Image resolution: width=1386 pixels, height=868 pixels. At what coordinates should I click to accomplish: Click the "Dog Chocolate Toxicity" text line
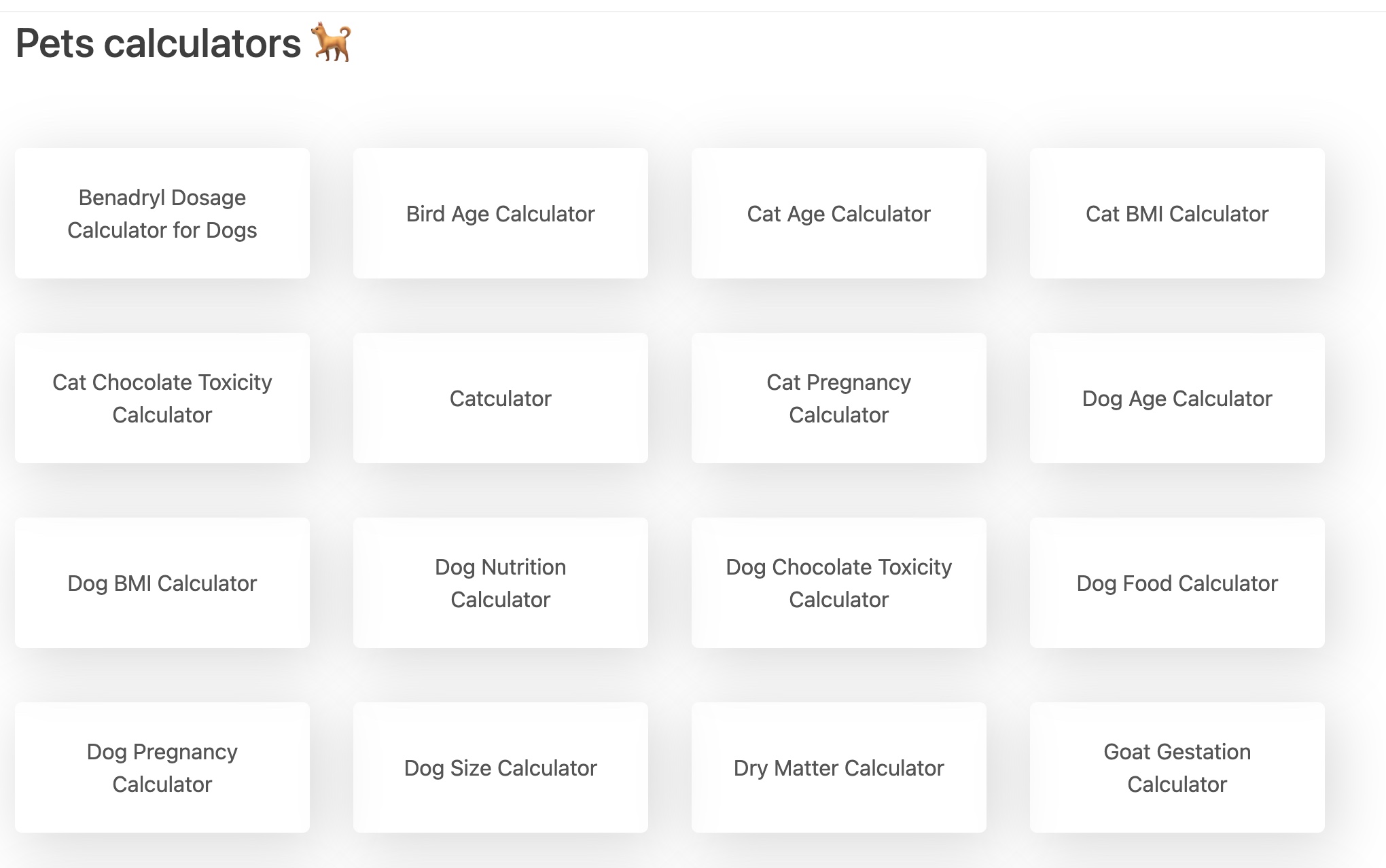coord(838,567)
